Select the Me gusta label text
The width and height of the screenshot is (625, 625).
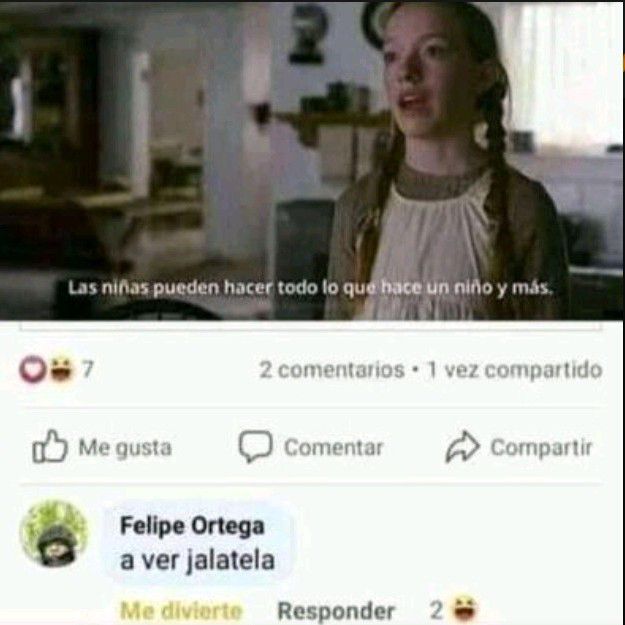(x=125, y=448)
